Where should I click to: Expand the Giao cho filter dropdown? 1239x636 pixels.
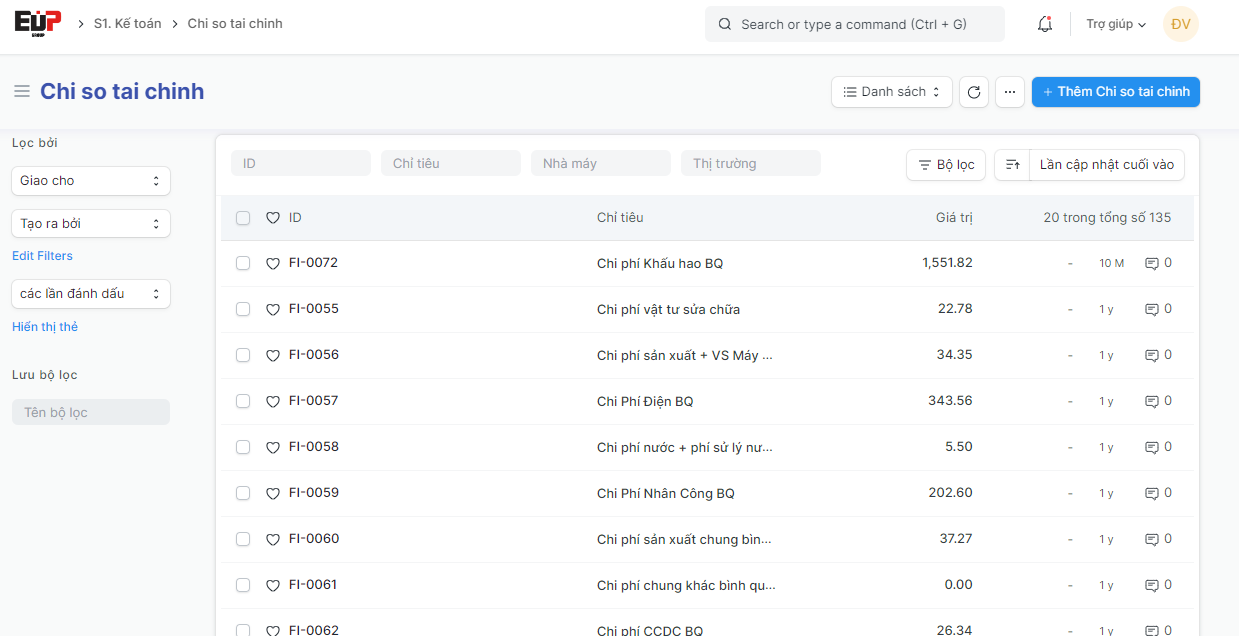[x=90, y=181]
